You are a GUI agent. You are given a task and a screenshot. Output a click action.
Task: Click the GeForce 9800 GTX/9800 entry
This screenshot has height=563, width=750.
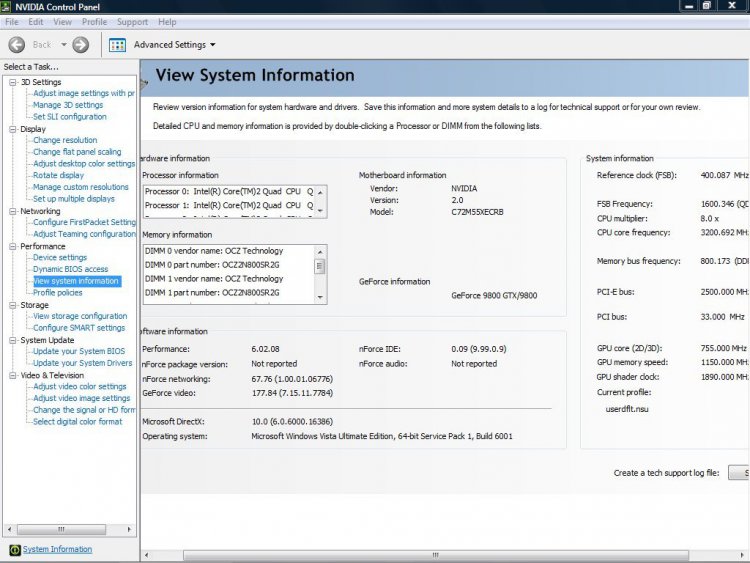coord(494,296)
